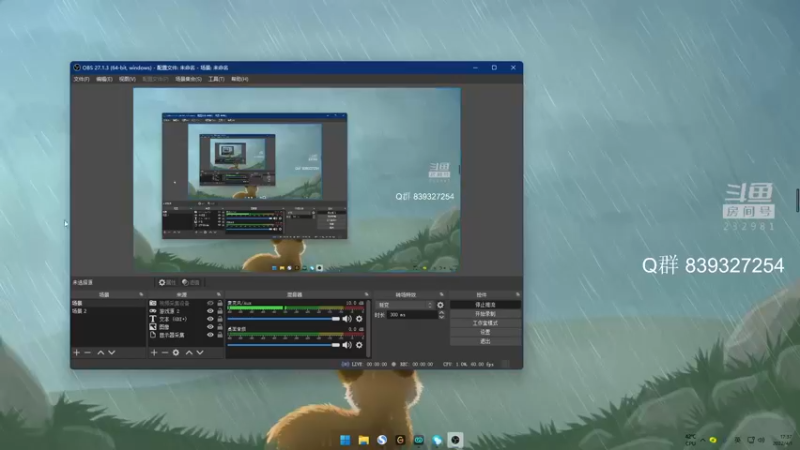Click the 时长 300 ms duration field
Viewport: 800px width, 450px height.
[x=412, y=315]
